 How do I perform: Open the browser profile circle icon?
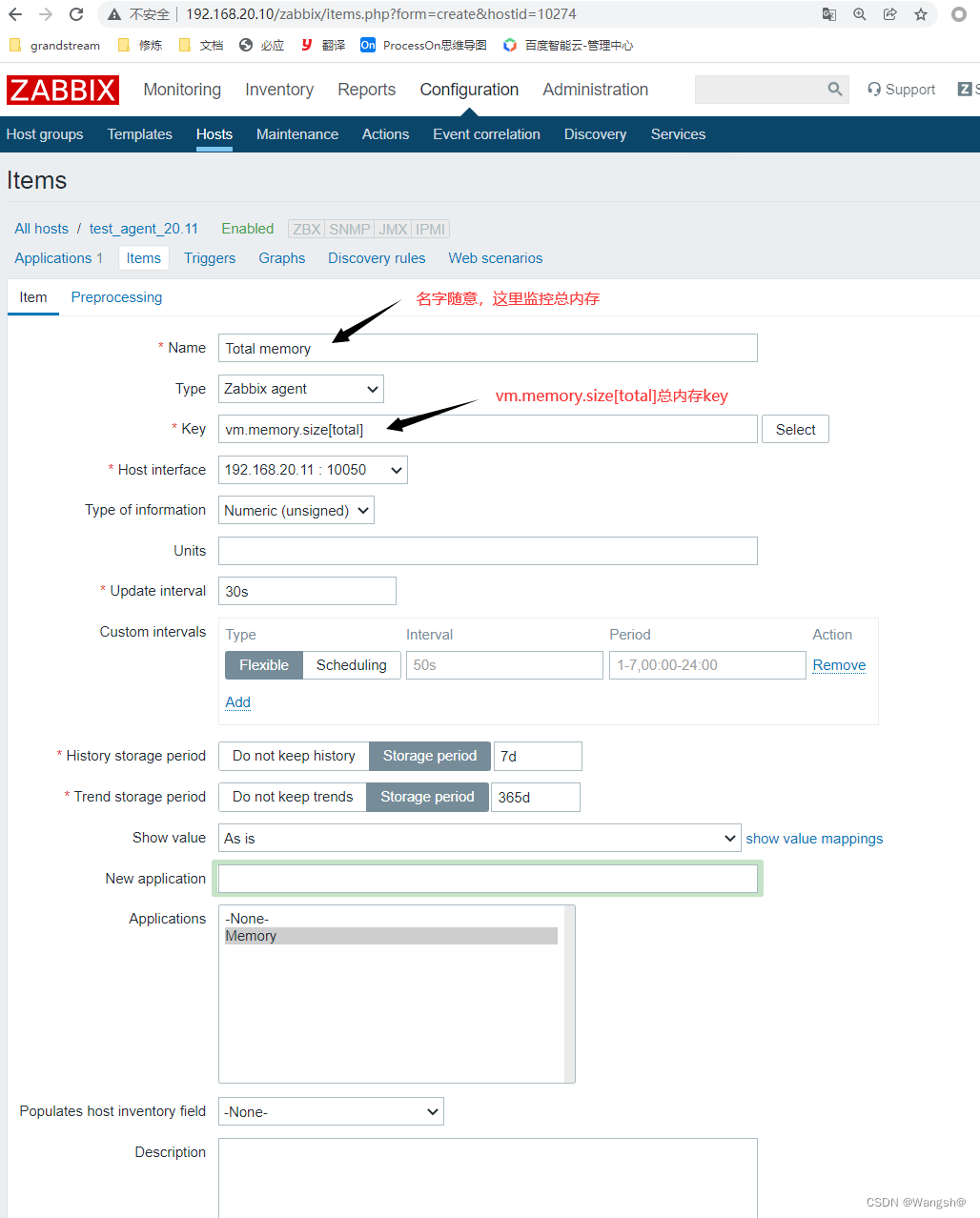(x=959, y=14)
